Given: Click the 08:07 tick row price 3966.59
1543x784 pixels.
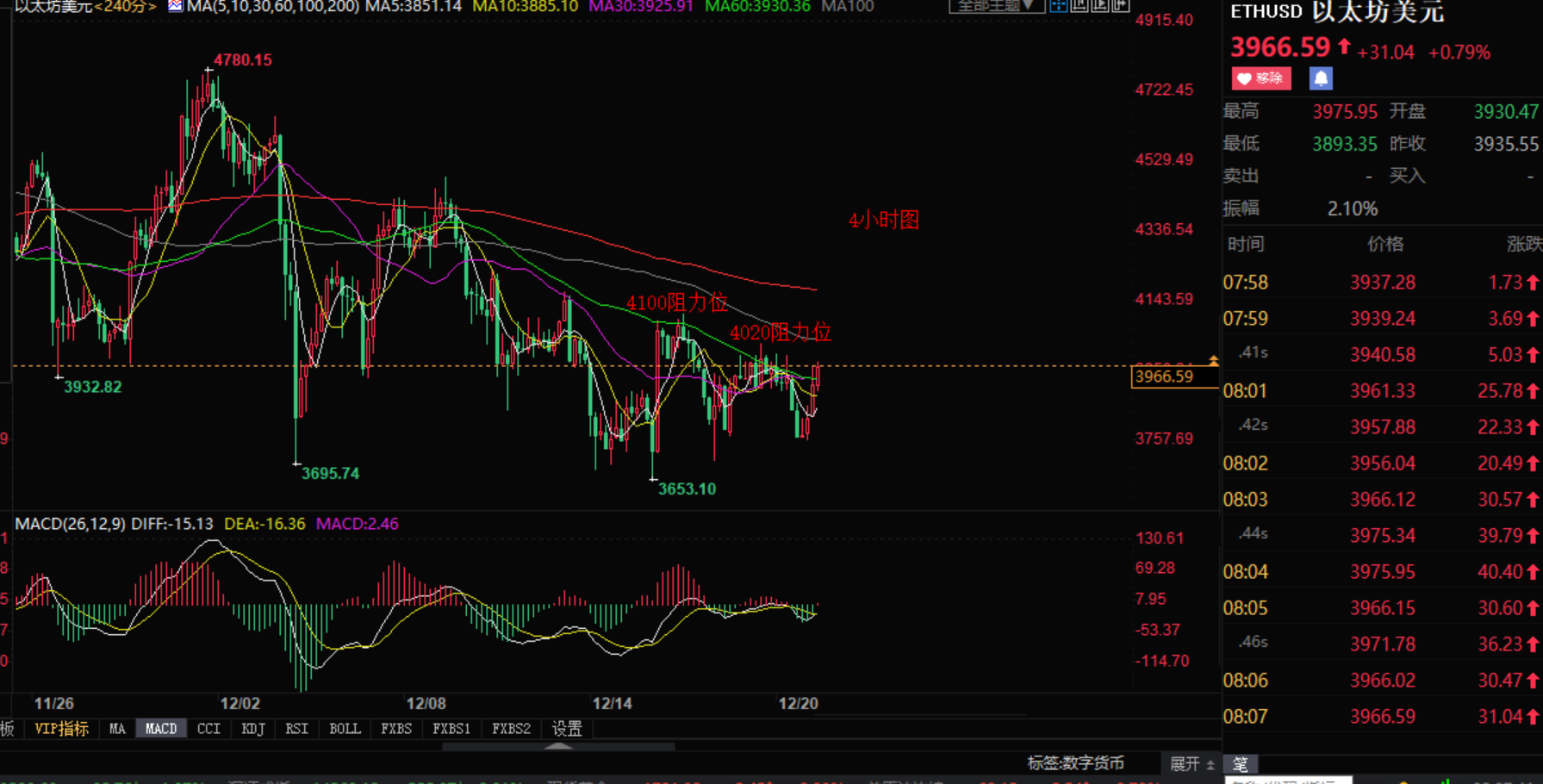Looking at the screenshot, I should pyautogui.click(x=1382, y=717).
